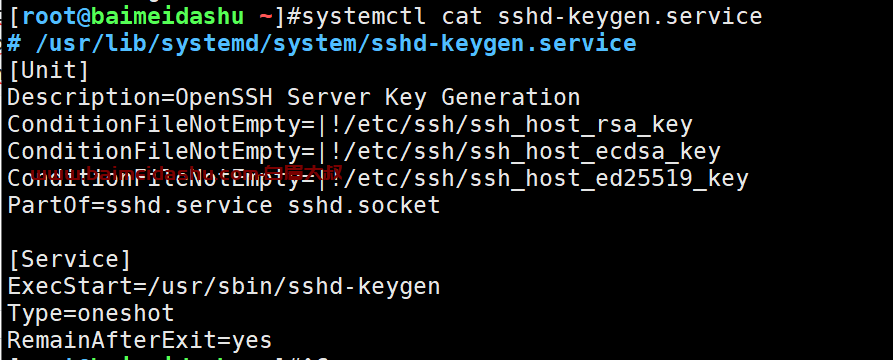
Task: Click the word Generation in the description
Action: click(x=511, y=98)
